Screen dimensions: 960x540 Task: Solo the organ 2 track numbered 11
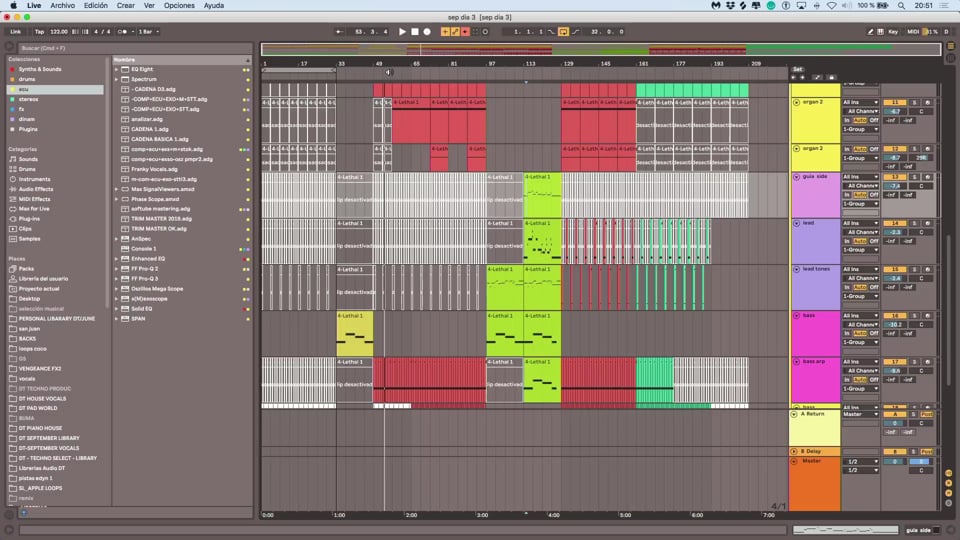(915, 102)
